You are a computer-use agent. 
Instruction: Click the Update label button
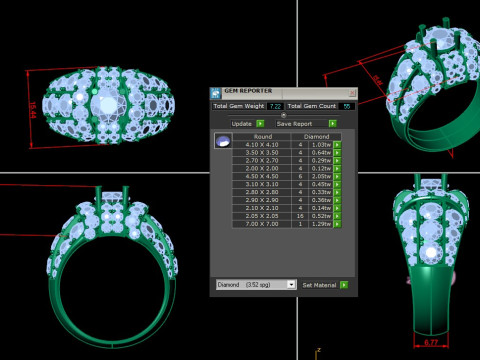click(x=242, y=124)
